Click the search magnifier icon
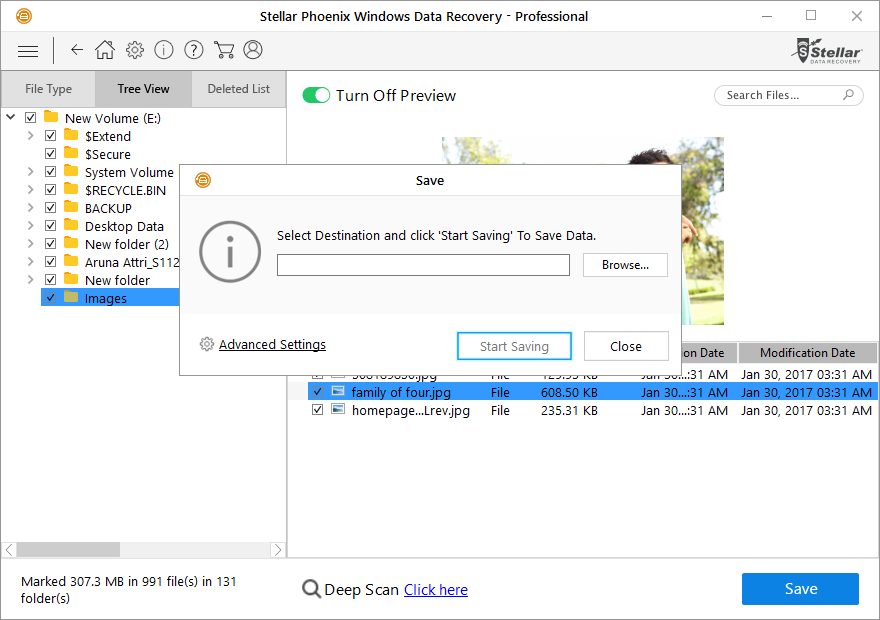 (x=849, y=95)
